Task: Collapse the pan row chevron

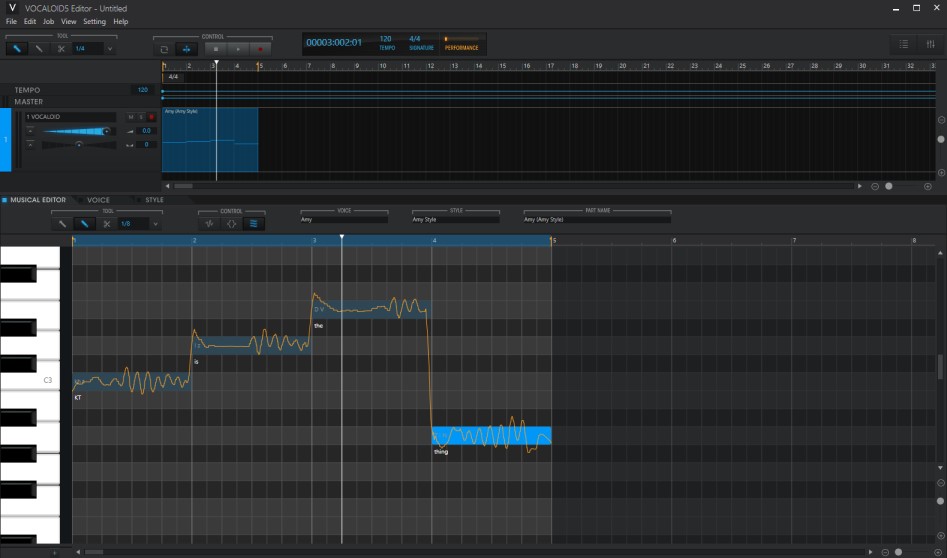Action: 30,145
